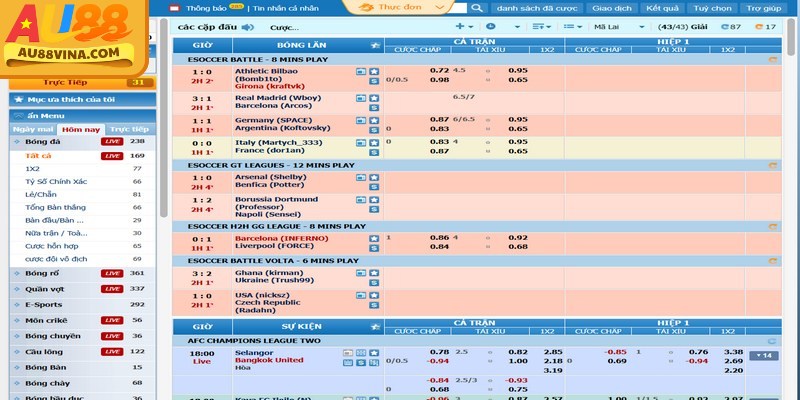Favorite the Athletic Bilbao match with star
The height and width of the screenshot is (400, 800).
coord(374,71)
